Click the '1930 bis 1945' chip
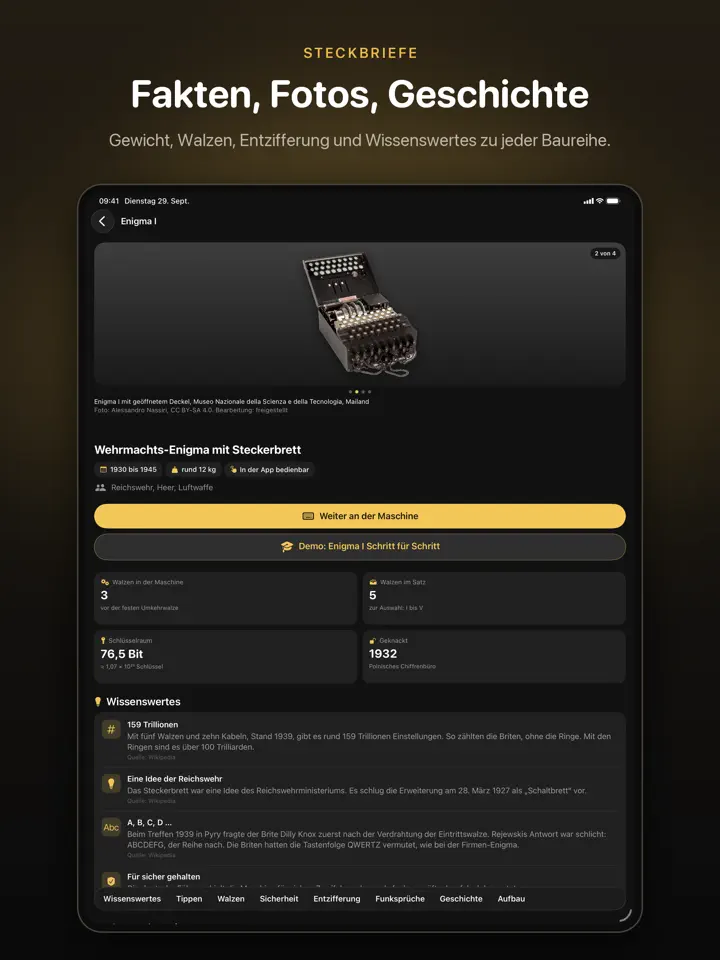 point(129,470)
